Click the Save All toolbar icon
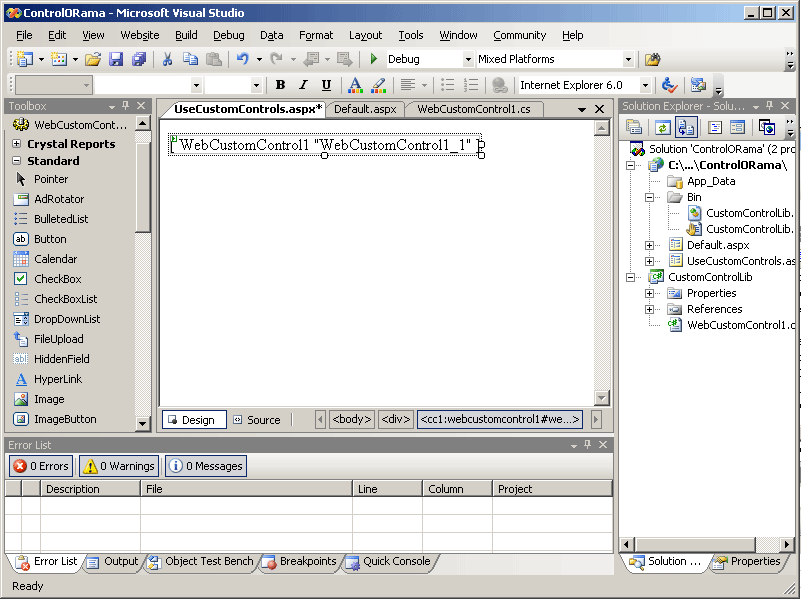 click(138, 60)
